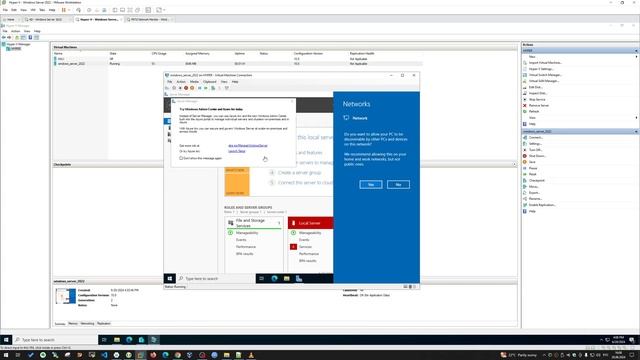This screenshot has height=360, width=640.
Task: Click Checkpoint in the VM actions list
Action: click(536, 180)
